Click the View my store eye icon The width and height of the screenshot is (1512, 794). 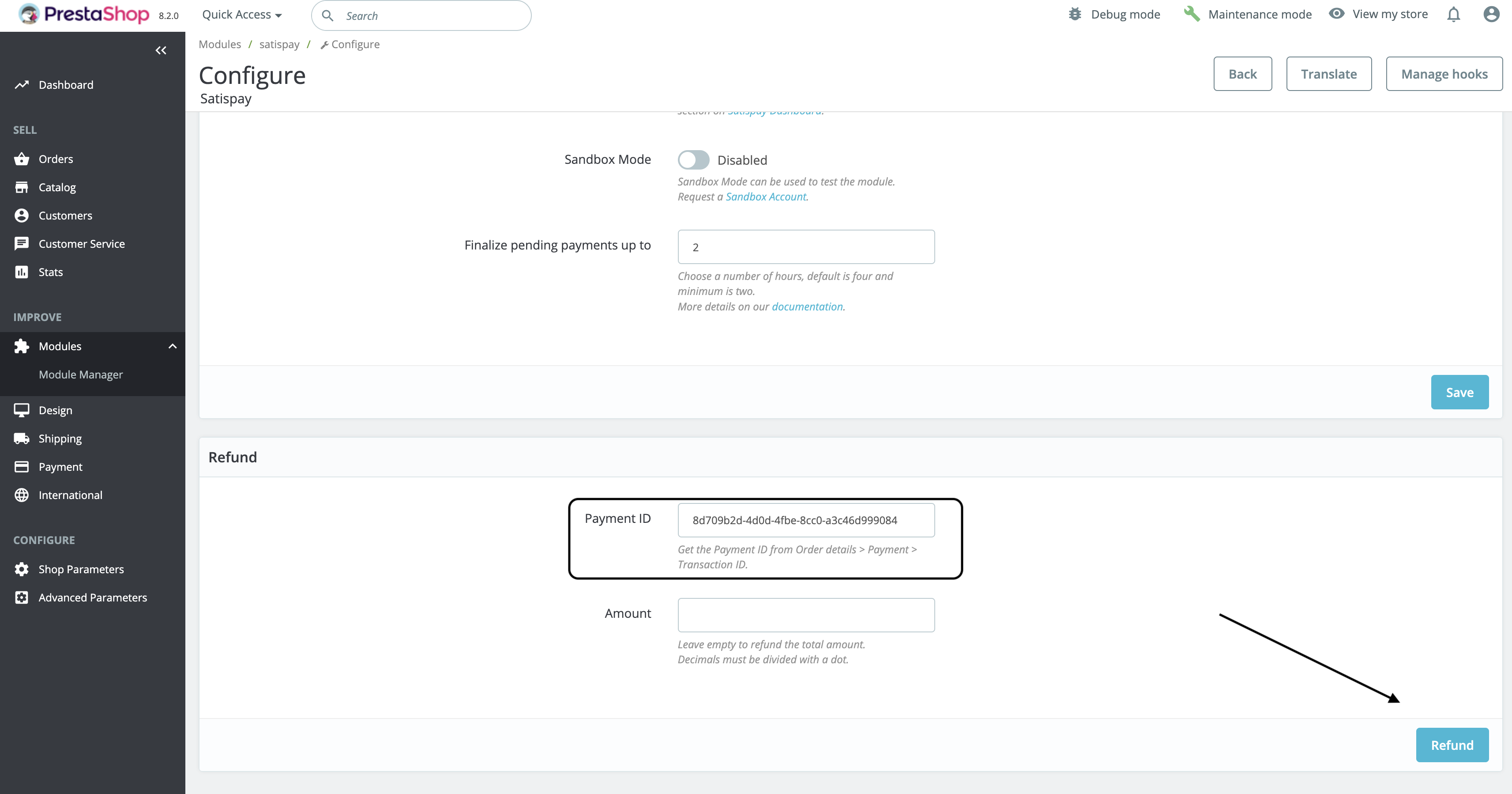[x=1336, y=14]
